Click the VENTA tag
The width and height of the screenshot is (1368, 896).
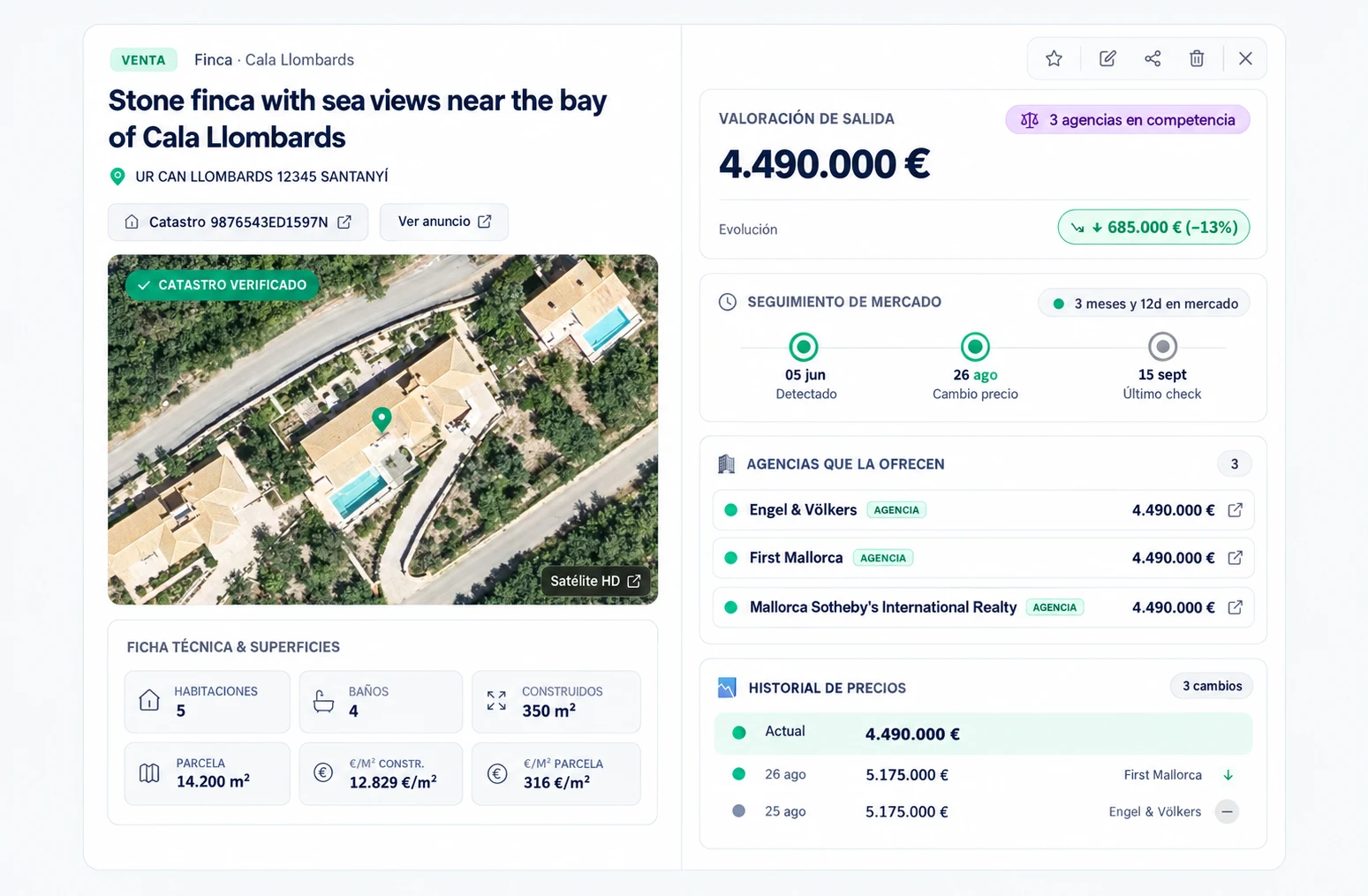[x=143, y=60]
